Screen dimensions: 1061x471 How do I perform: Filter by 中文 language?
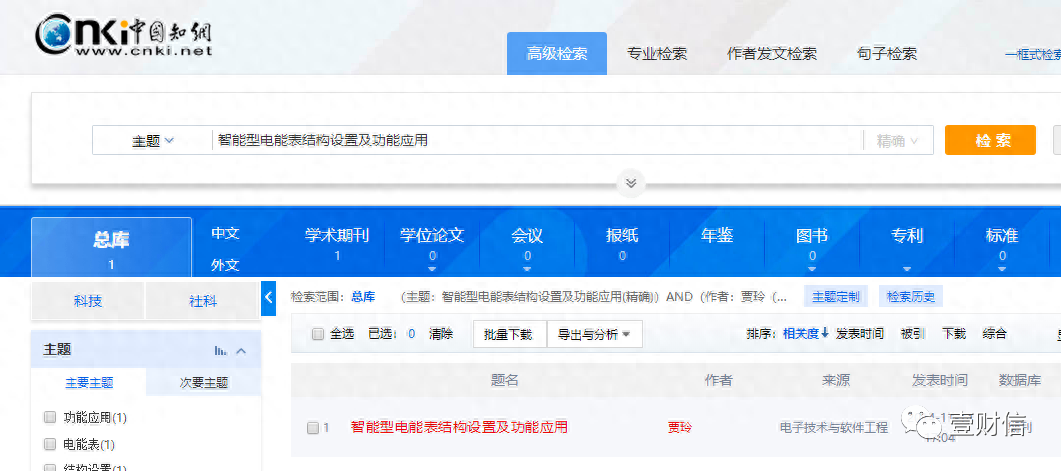click(225, 233)
